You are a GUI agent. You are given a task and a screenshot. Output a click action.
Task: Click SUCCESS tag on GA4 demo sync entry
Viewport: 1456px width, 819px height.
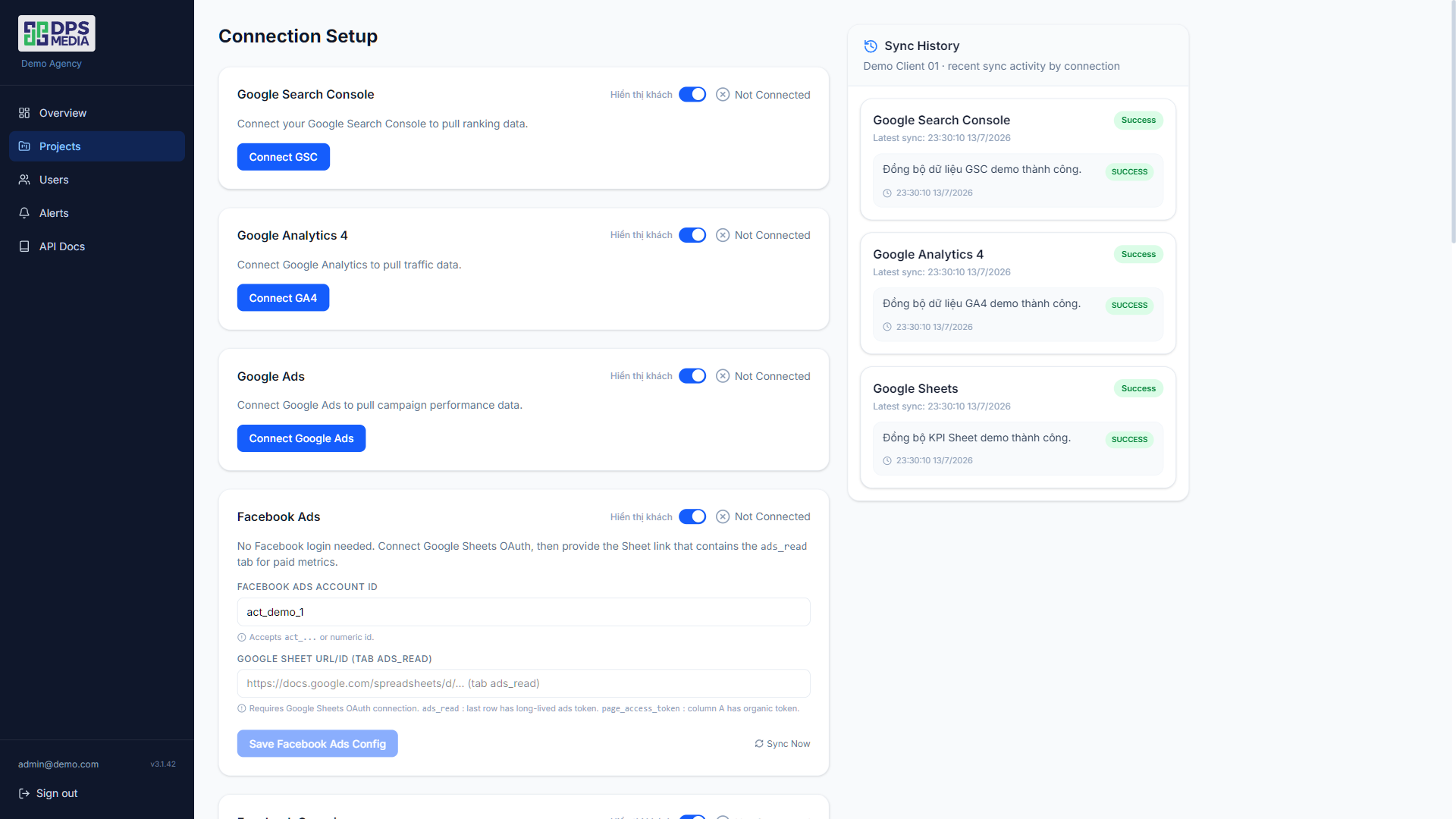tap(1129, 306)
